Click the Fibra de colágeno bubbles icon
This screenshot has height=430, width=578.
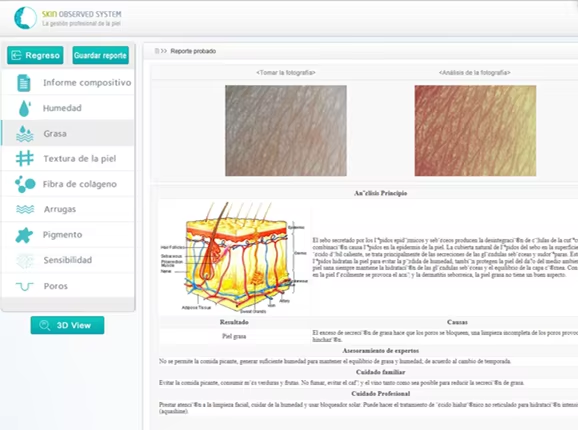[25, 184]
